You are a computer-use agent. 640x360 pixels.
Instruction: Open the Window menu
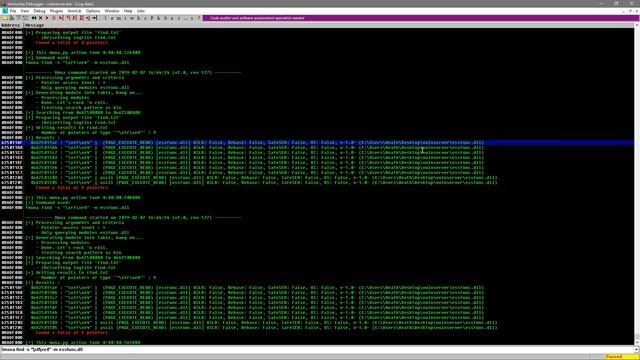pos(111,11)
